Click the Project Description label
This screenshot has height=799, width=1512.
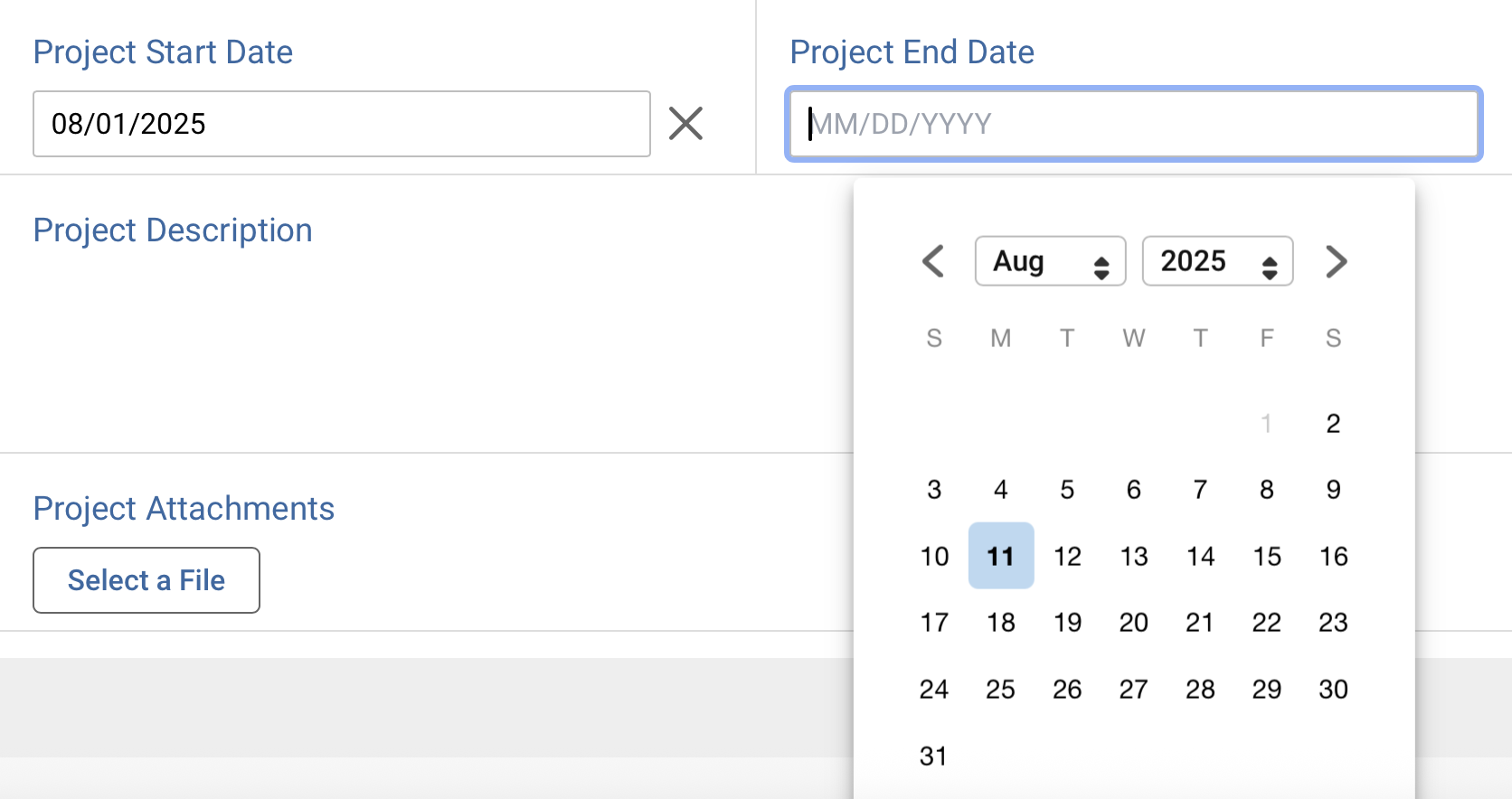172,230
